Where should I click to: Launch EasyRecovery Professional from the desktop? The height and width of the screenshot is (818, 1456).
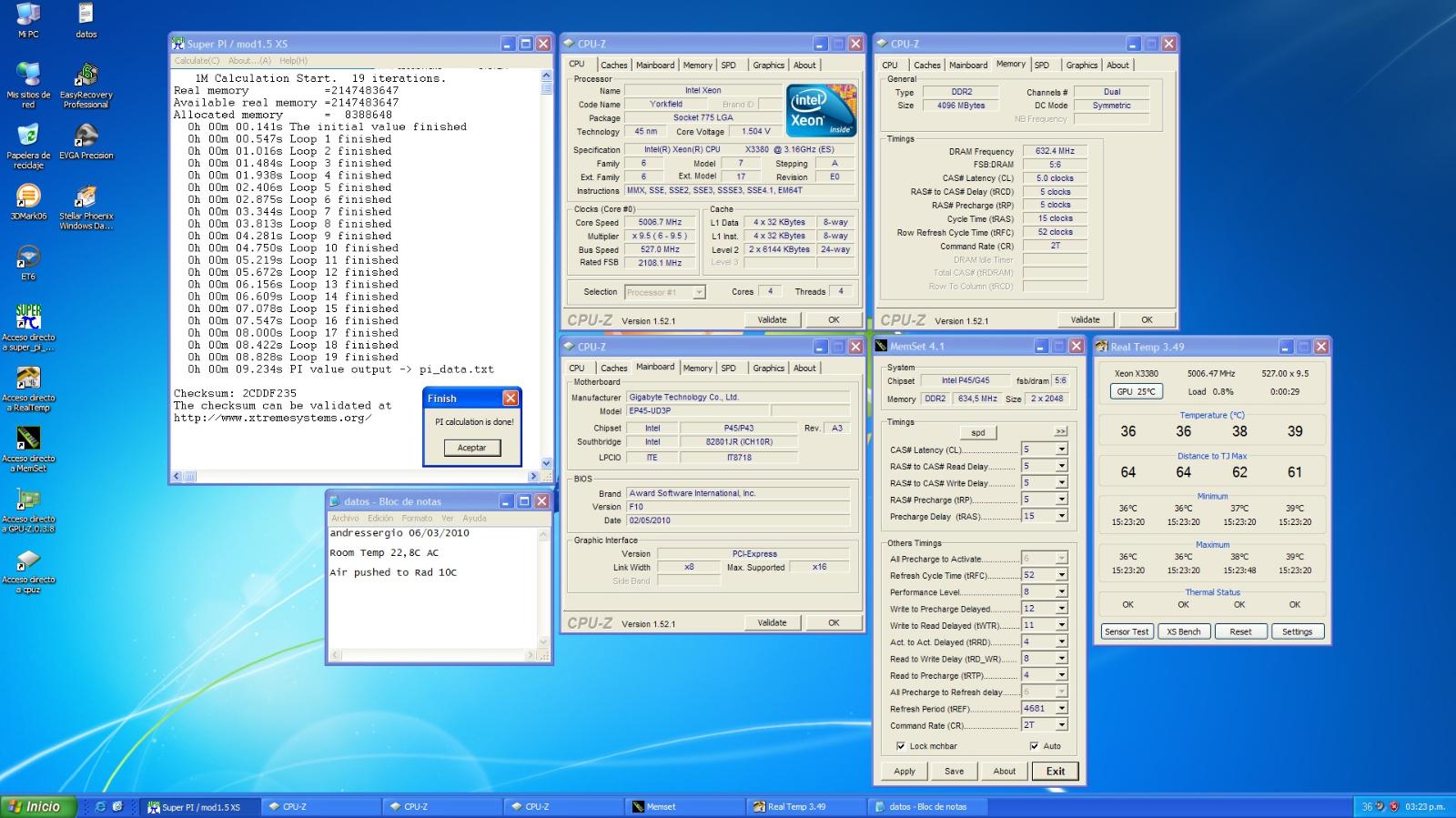(x=86, y=85)
